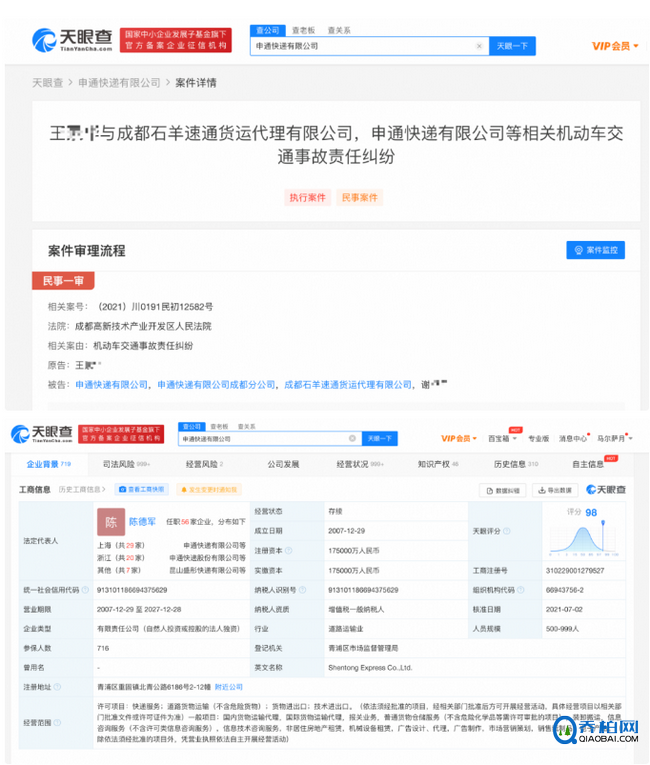This screenshot has width=650, height=765.
Task: Click the help icon next to 天眼评分
Action: (x=507, y=531)
